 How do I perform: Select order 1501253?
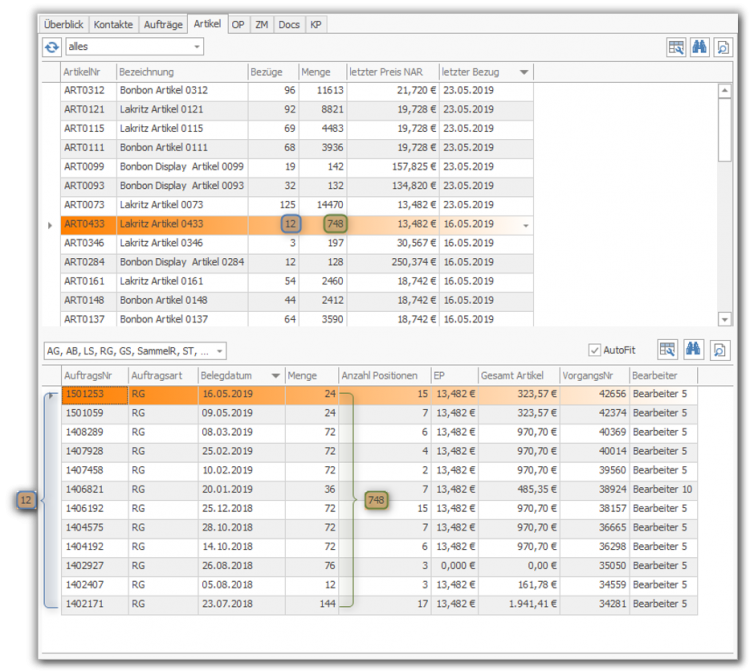pyautogui.click(x=379, y=395)
